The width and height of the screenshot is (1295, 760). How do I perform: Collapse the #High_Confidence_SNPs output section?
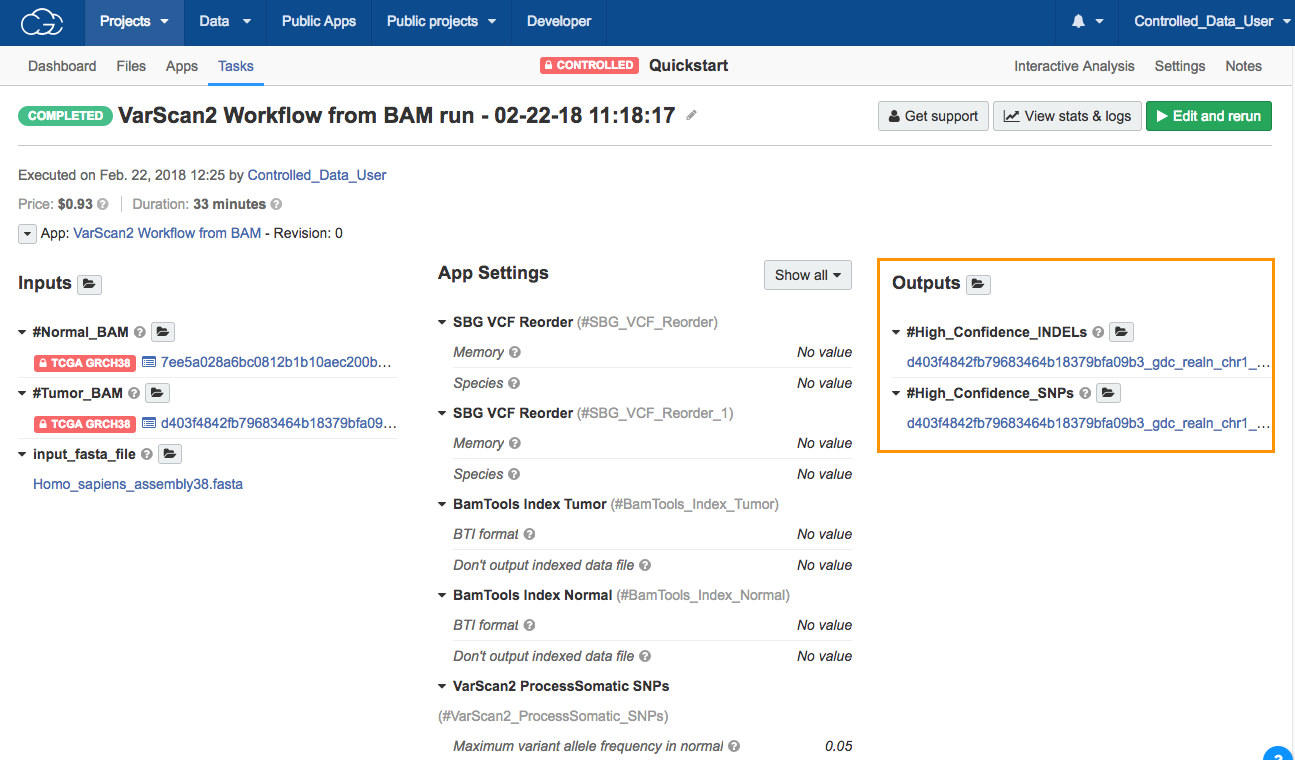(897, 393)
